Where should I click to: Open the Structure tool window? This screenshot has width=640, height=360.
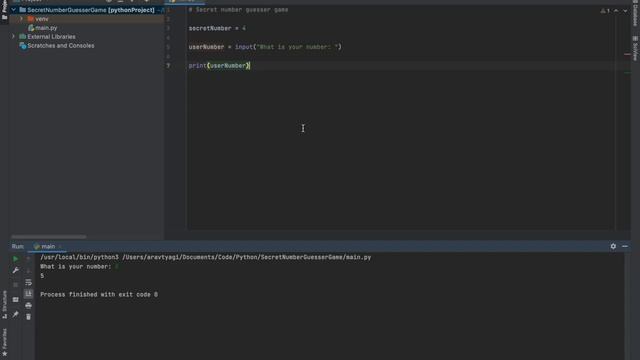(x=4, y=304)
